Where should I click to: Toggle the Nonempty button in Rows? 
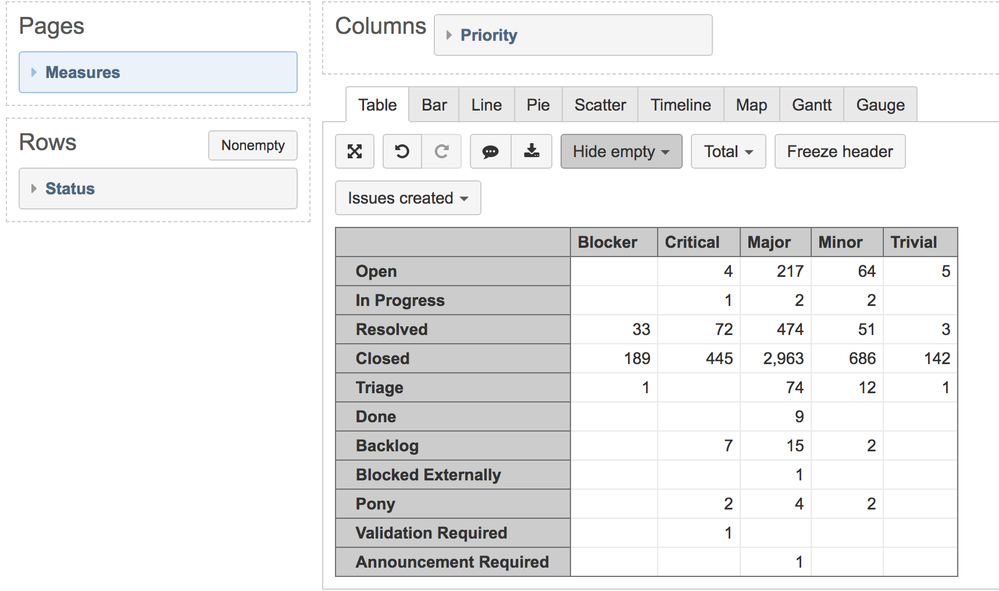pos(253,145)
